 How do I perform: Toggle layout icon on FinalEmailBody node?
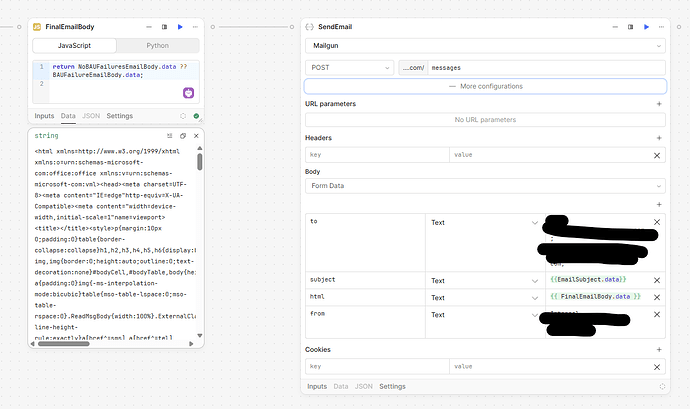click(165, 27)
